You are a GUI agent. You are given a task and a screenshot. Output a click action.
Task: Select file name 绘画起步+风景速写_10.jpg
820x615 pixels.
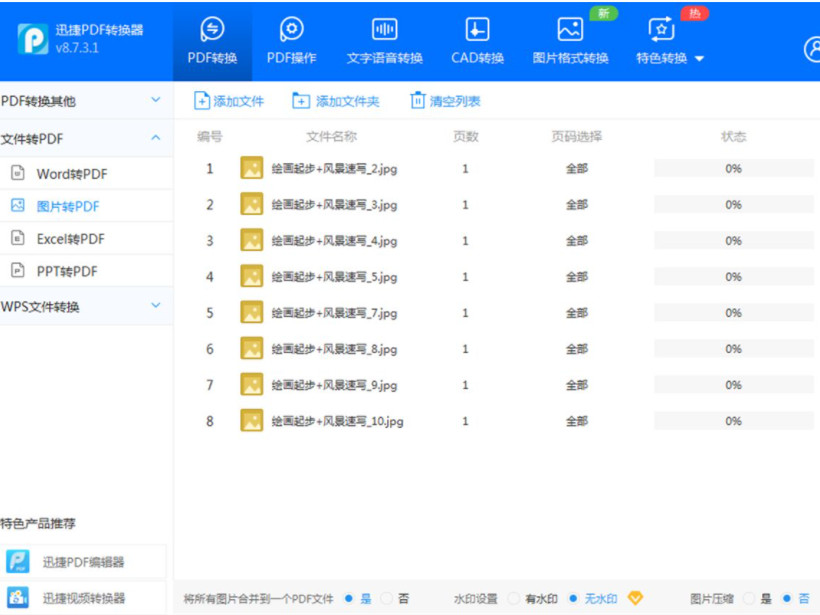pos(337,422)
